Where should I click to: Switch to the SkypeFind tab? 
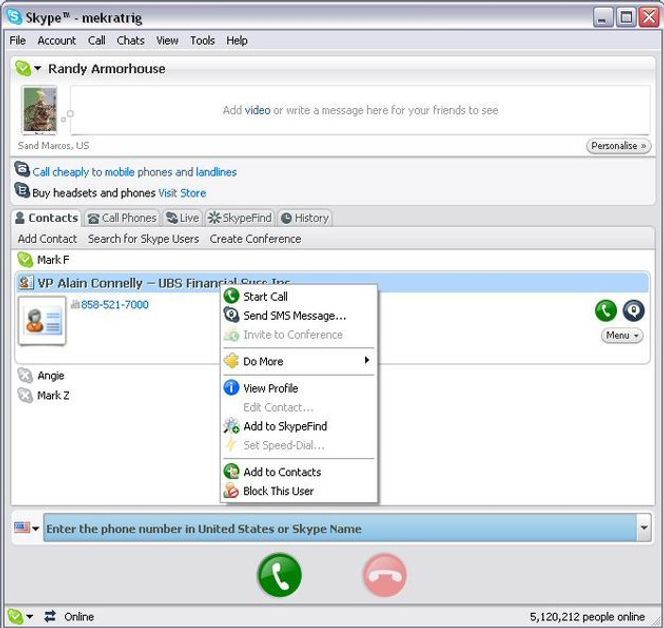pos(240,218)
